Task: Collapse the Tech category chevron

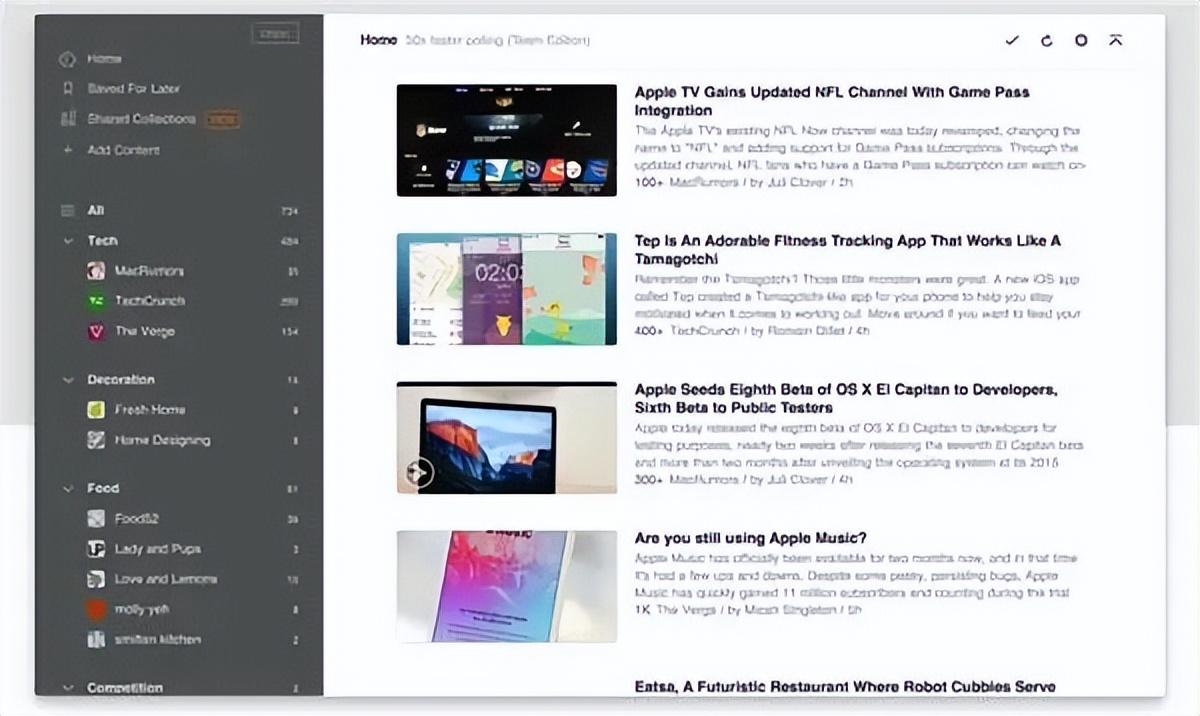Action: 68,241
